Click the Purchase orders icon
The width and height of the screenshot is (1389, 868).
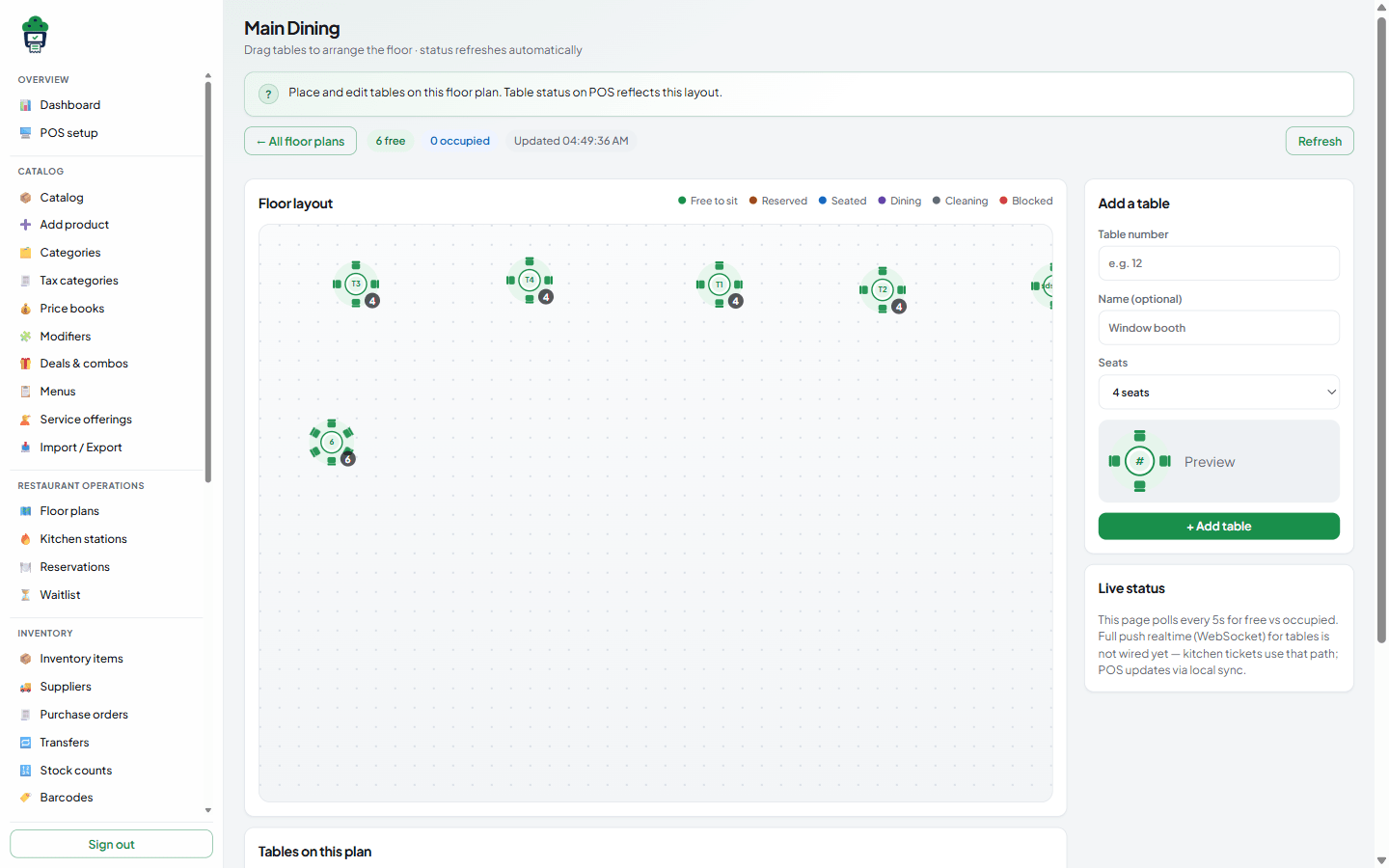25,715
